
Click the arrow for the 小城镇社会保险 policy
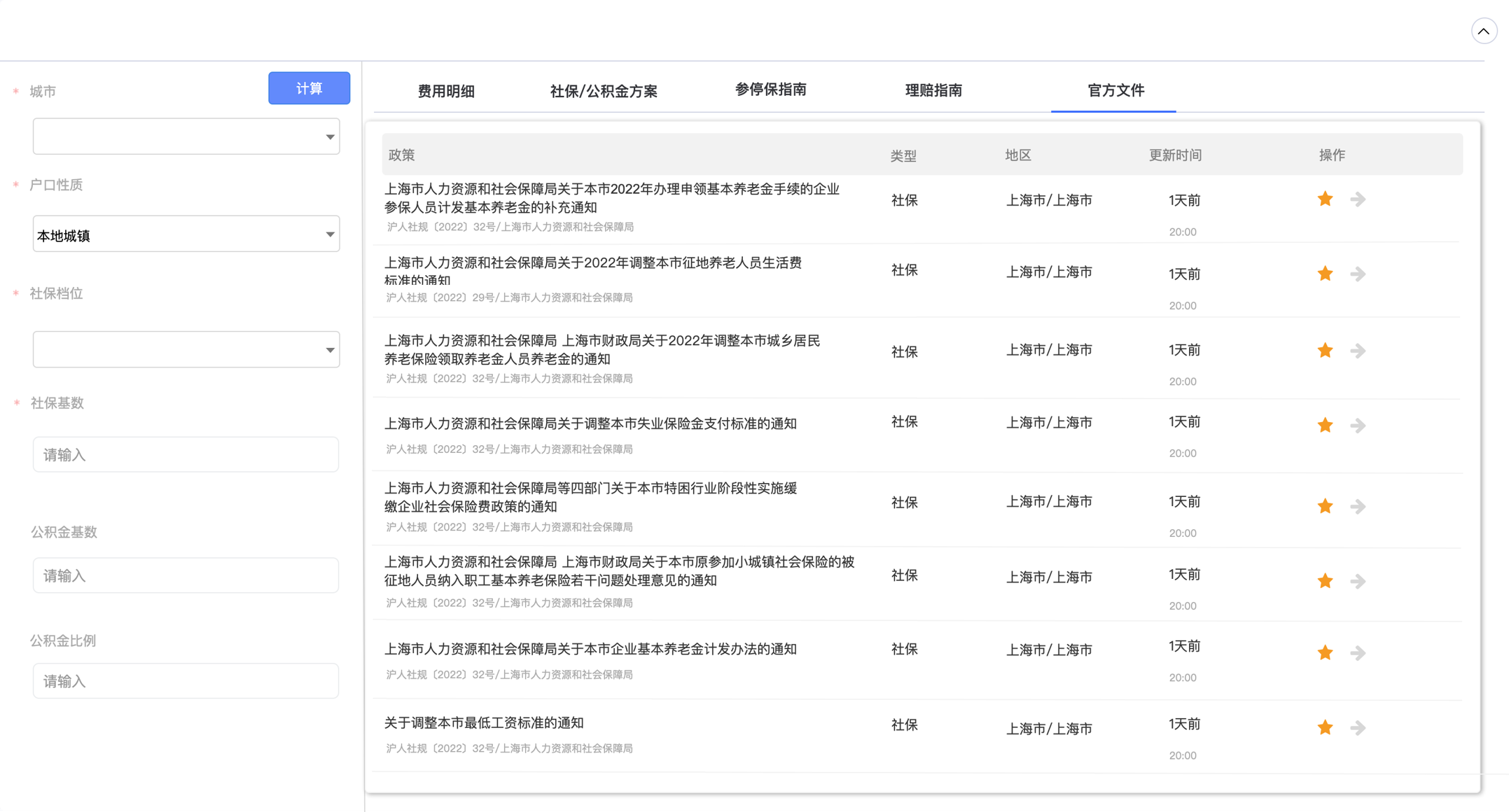1358,581
